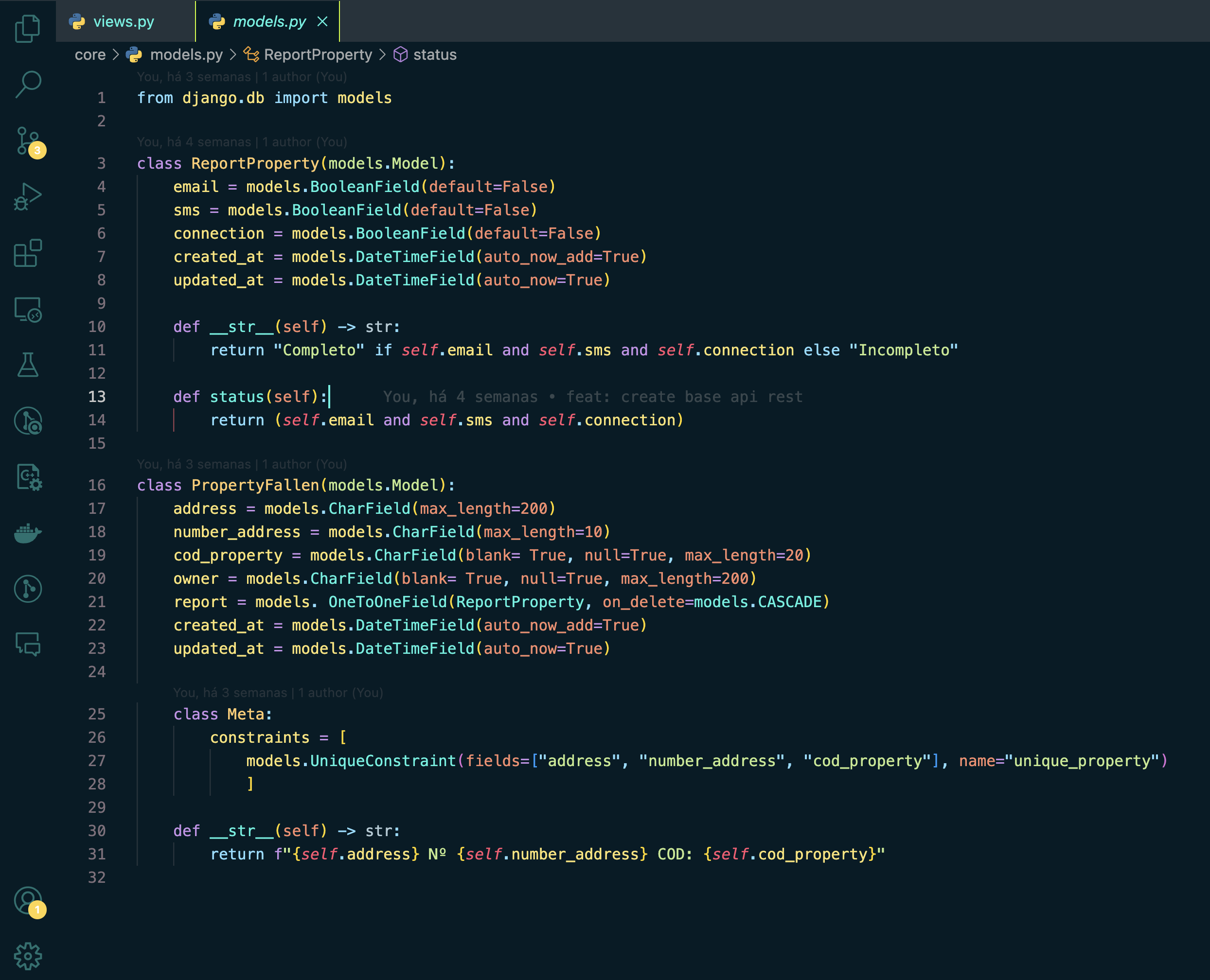Open Run and Debug panel
Screen dimensions: 1210x980
27,196
